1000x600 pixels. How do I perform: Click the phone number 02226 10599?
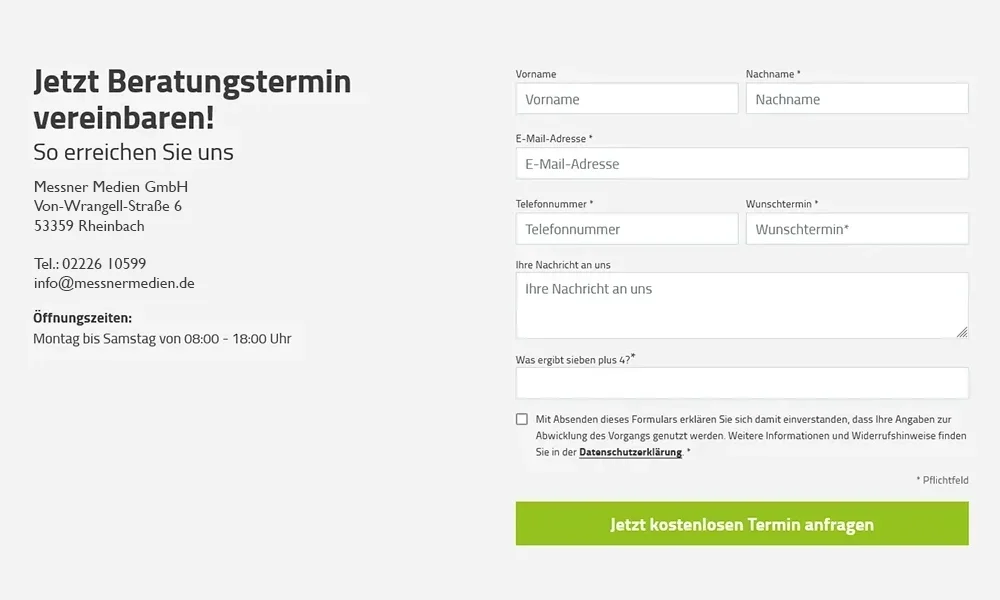(x=104, y=264)
